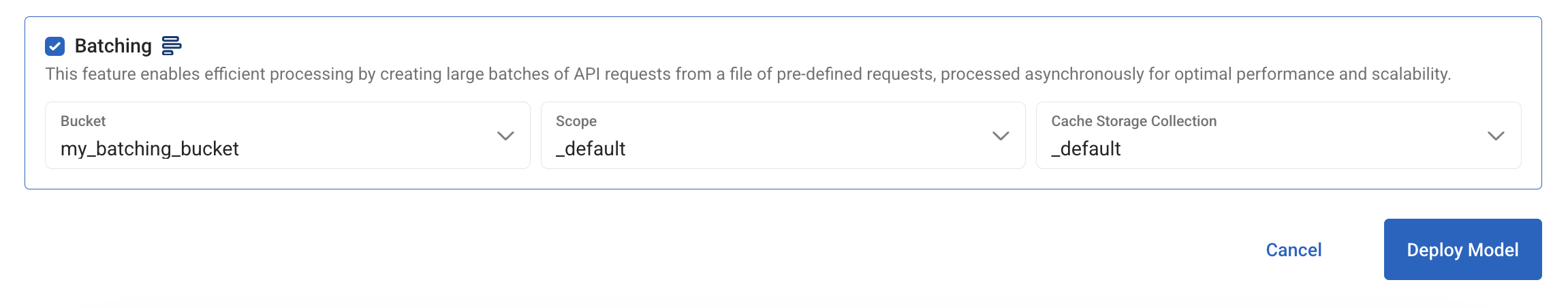Click the Deploy Model button
Viewport: 1568px width, 308px height.
point(1462,249)
